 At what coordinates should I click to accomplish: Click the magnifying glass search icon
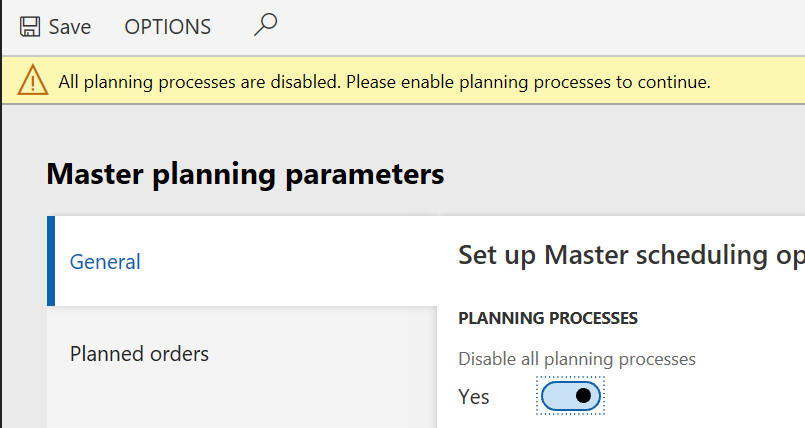pos(265,25)
